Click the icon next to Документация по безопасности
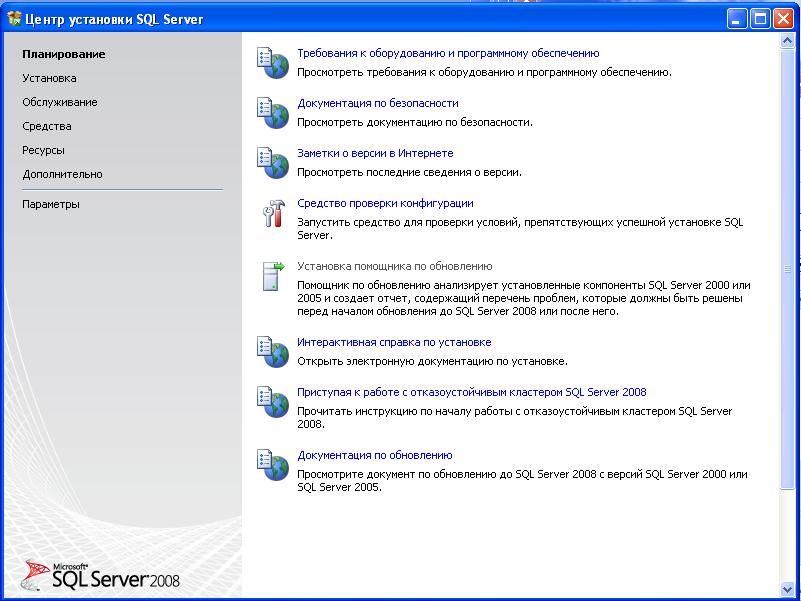 click(x=273, y=113)
